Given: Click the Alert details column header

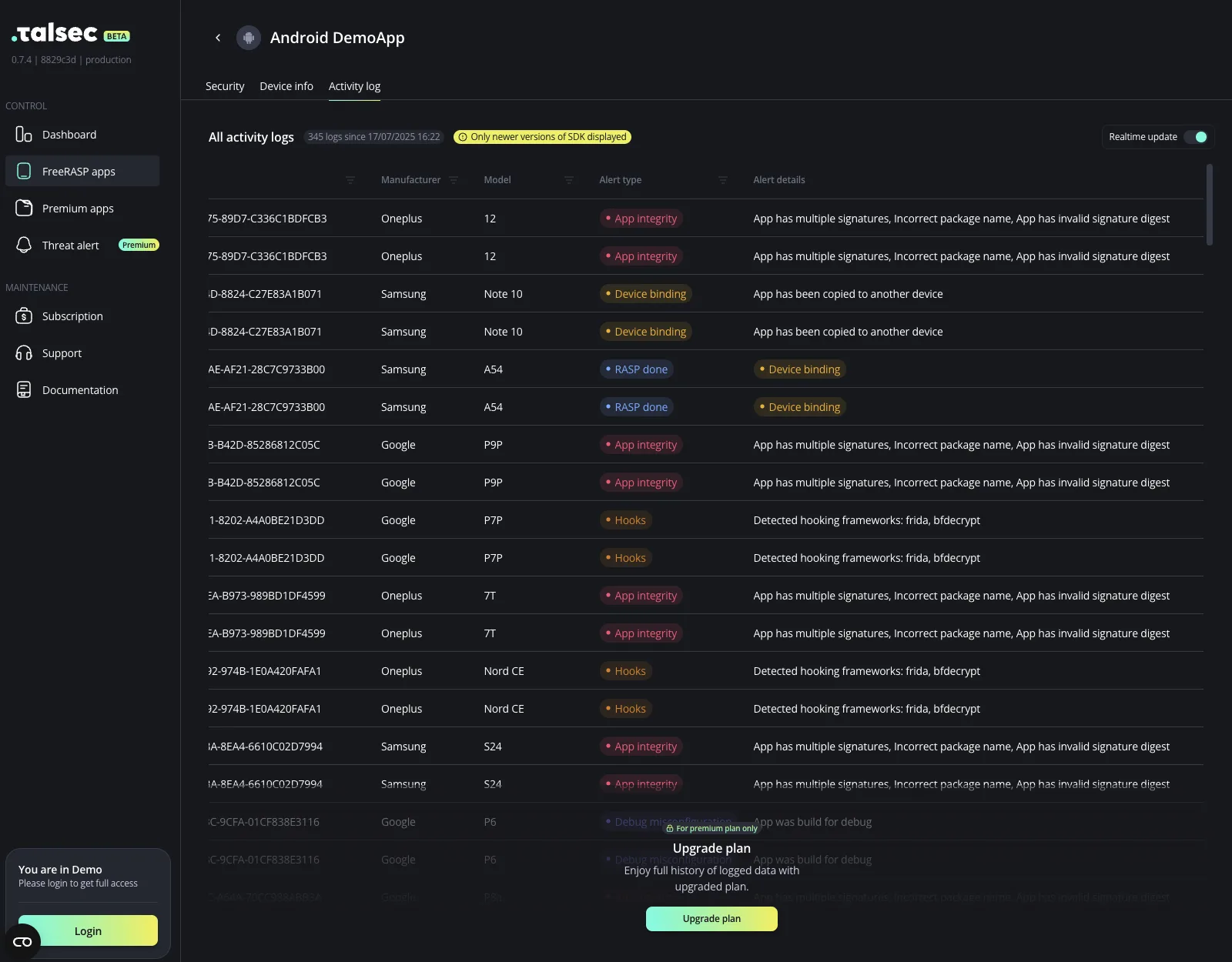Looking at the screenshot, I should (779, 180).
